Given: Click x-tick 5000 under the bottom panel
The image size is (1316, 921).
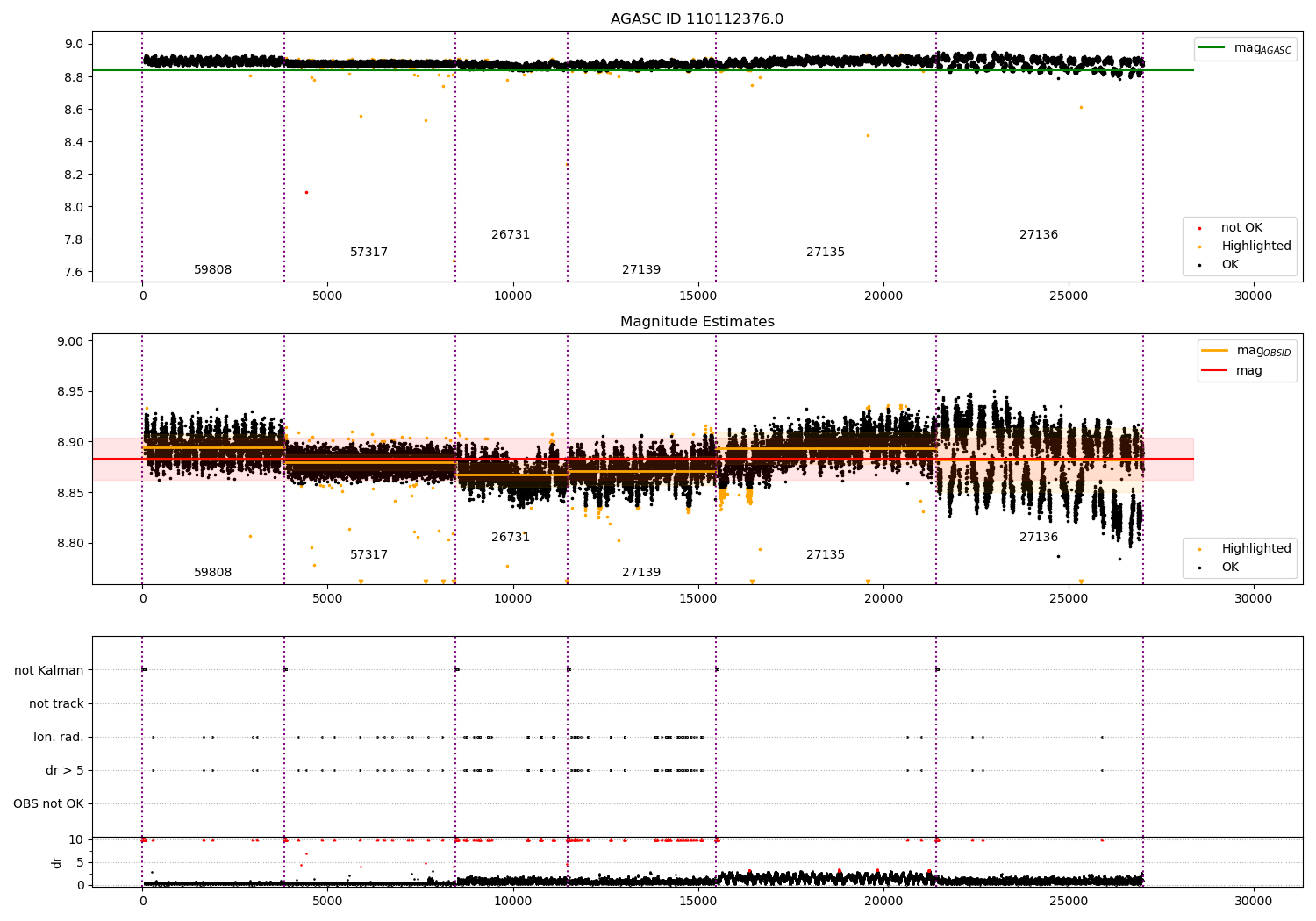Looking at the screenshot, I should point(328,901).
